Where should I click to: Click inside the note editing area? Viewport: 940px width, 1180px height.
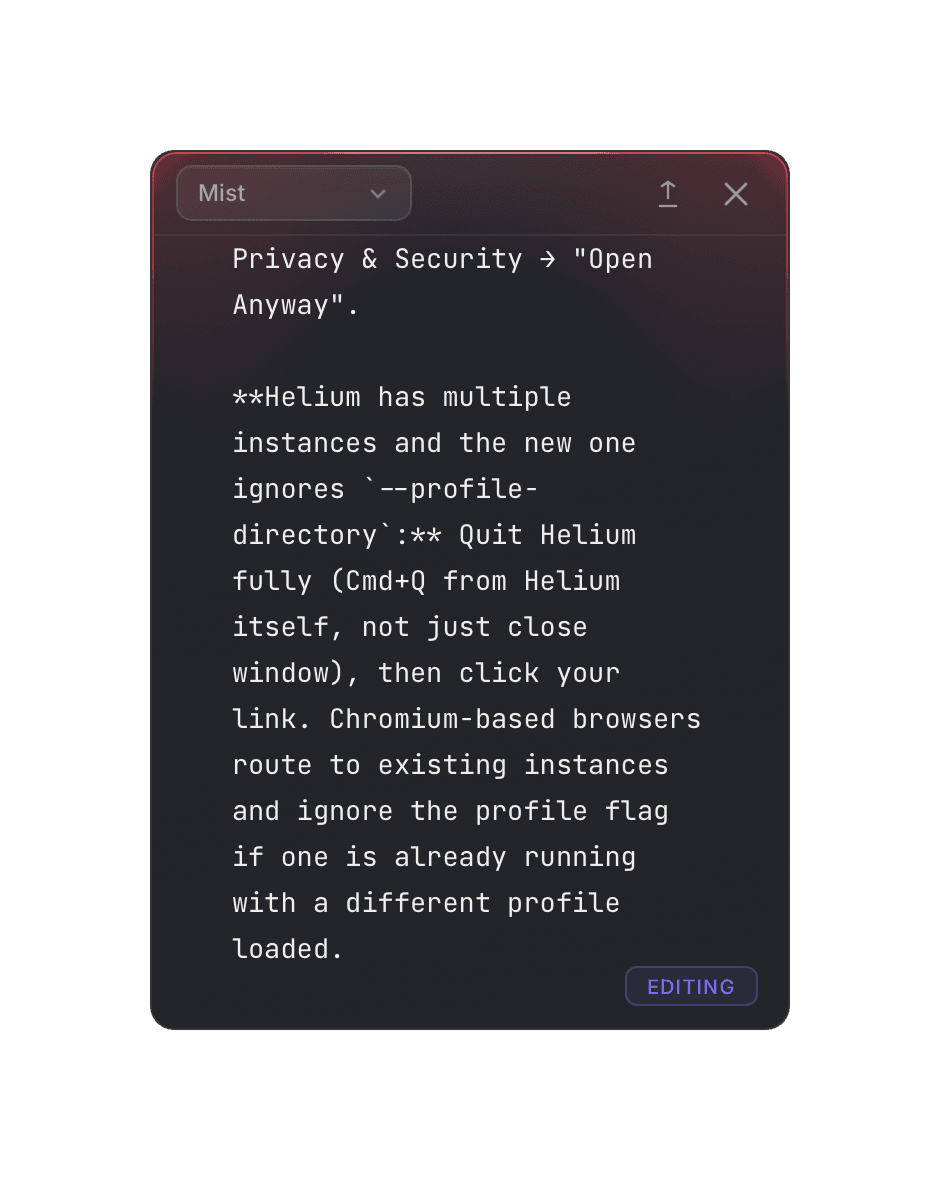pos(470,620)
